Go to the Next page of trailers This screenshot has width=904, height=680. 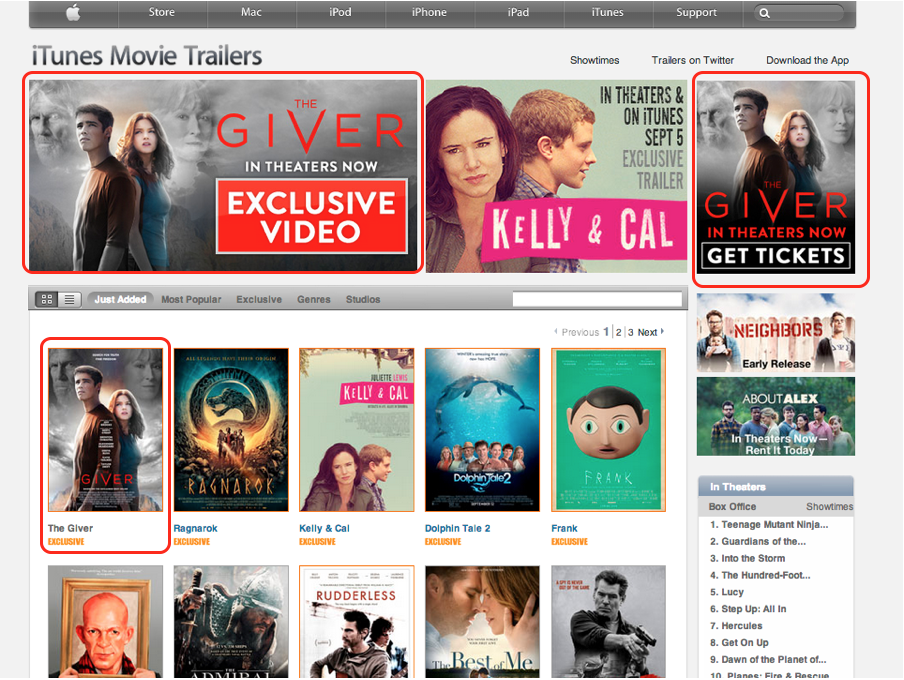[x=650, y=332]
